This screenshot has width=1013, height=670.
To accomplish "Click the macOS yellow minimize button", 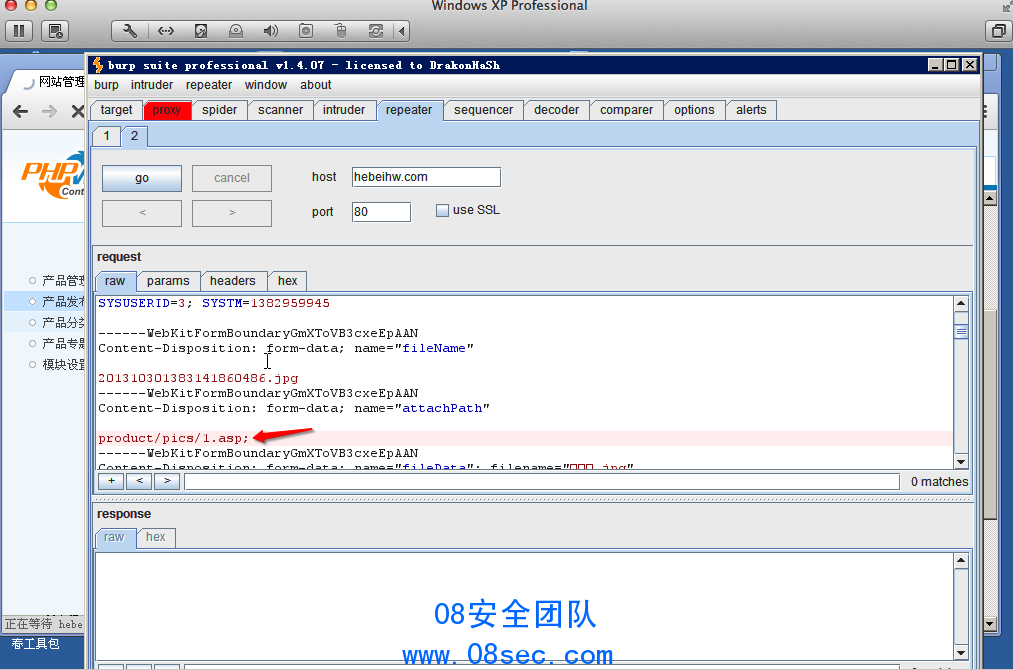I will coord(30,5).
